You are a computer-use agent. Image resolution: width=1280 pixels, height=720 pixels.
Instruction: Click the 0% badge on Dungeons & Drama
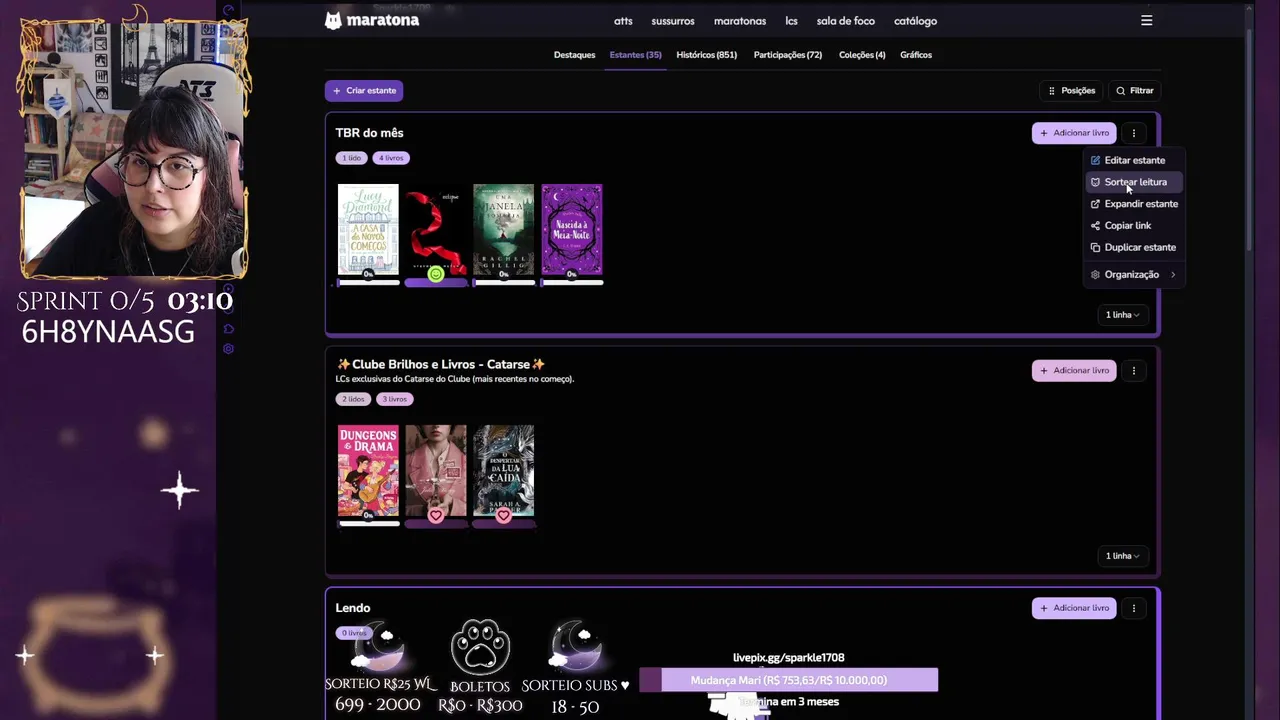368,515
